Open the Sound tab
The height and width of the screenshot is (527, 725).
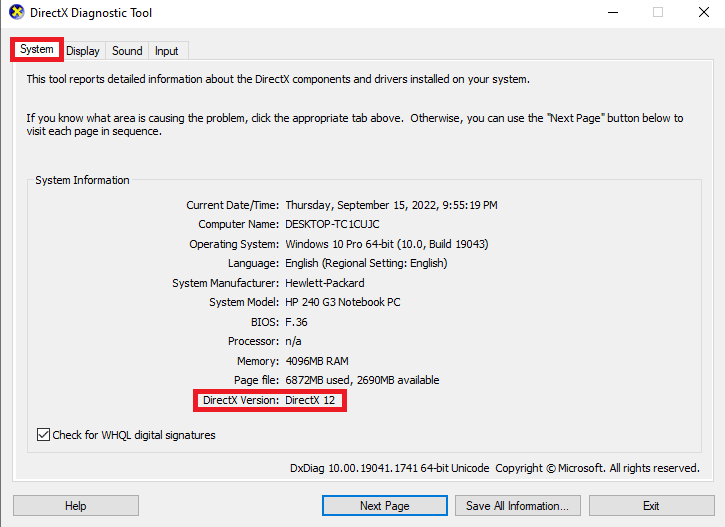(x=127, y=51)
